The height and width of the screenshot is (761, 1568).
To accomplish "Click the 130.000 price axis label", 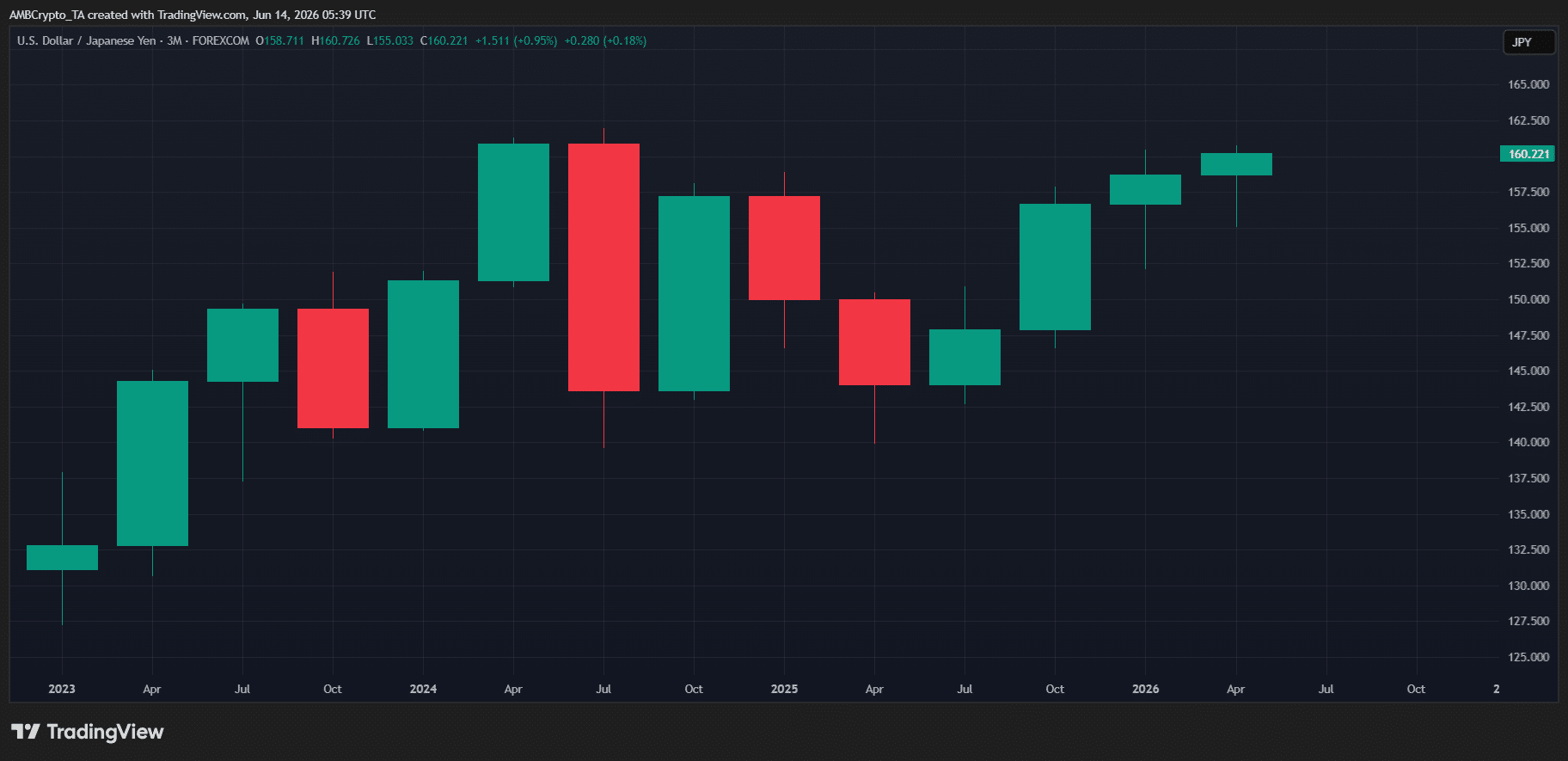I will 1528,586.
